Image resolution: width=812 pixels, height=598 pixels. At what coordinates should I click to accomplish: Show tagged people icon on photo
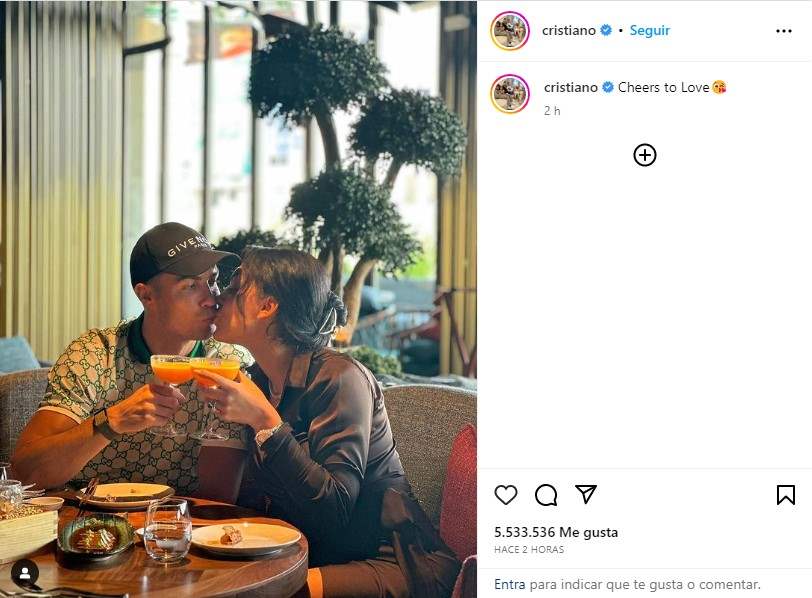[x=25, y=573]
